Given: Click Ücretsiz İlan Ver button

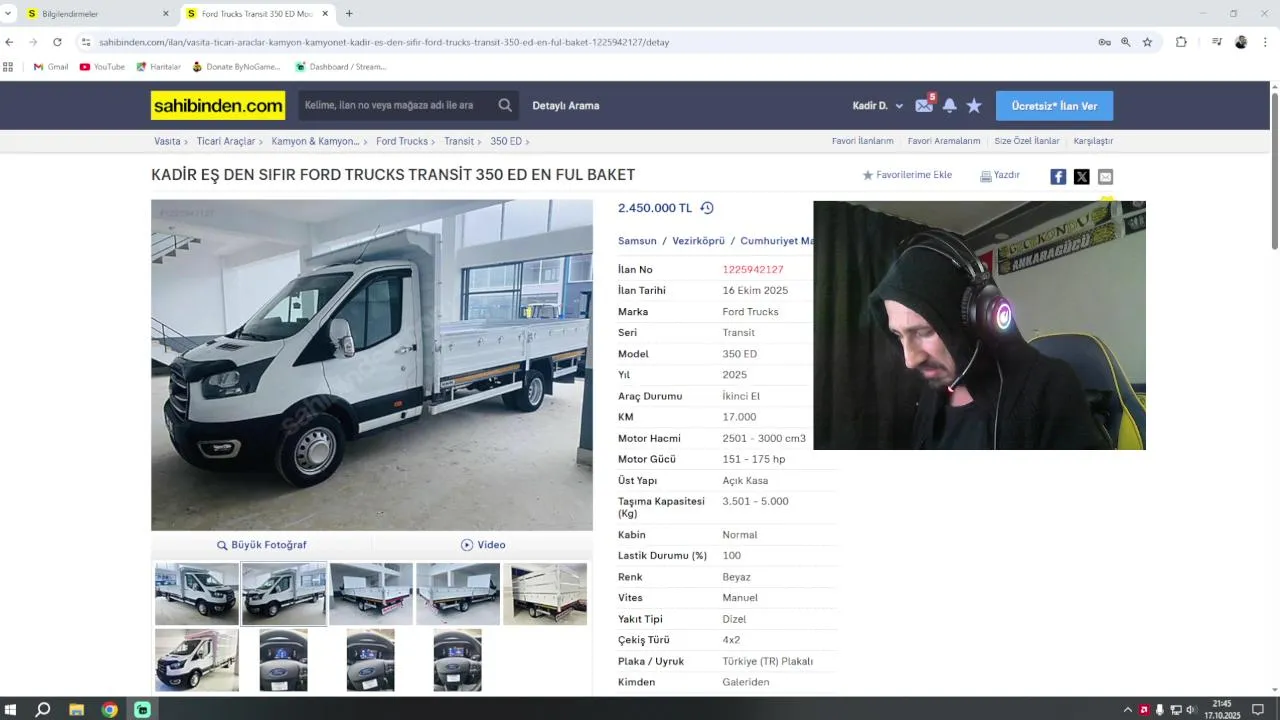Looking at the screenshot, I should [x=1054, y=106].
